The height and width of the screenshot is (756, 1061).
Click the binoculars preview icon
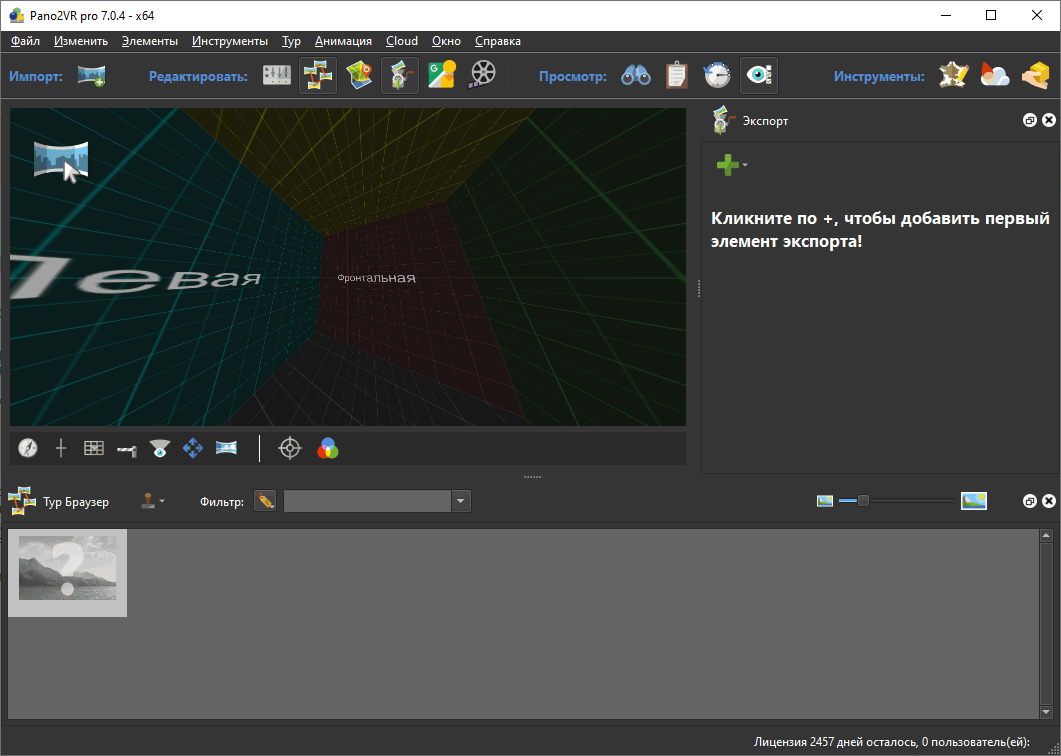point(636,76)
